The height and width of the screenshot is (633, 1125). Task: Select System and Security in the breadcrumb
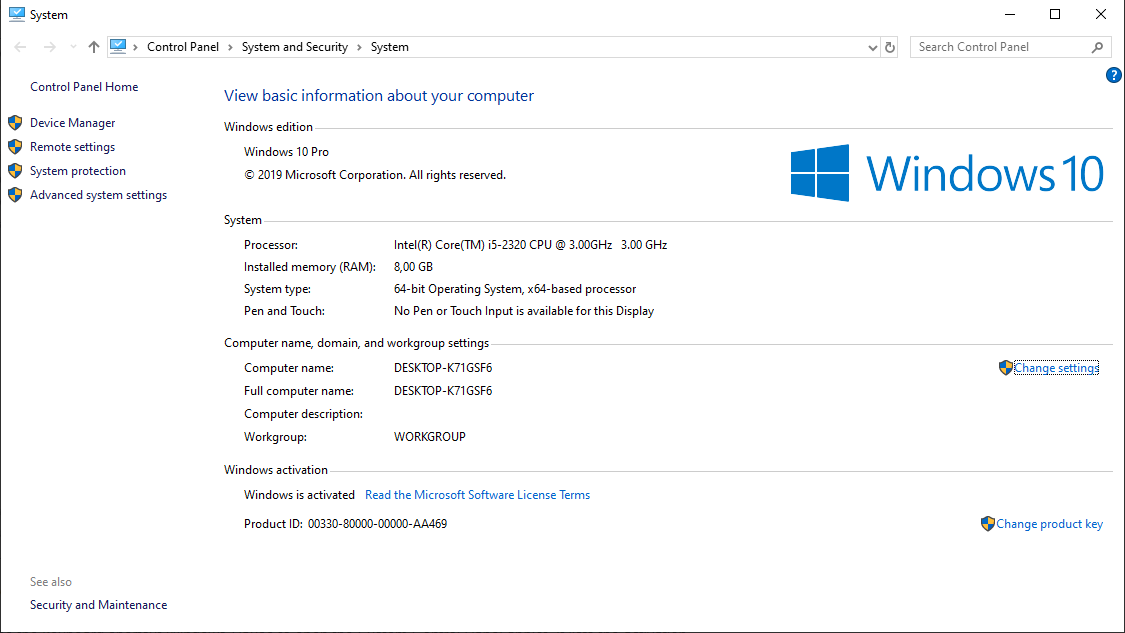[x=294, y=46]
